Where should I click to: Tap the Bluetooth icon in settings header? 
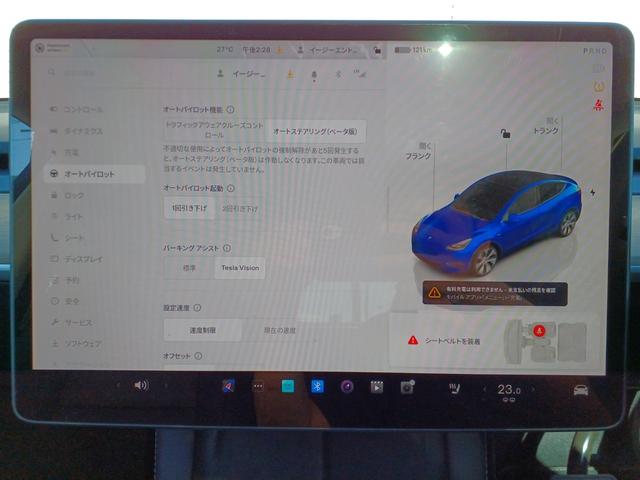338,74
